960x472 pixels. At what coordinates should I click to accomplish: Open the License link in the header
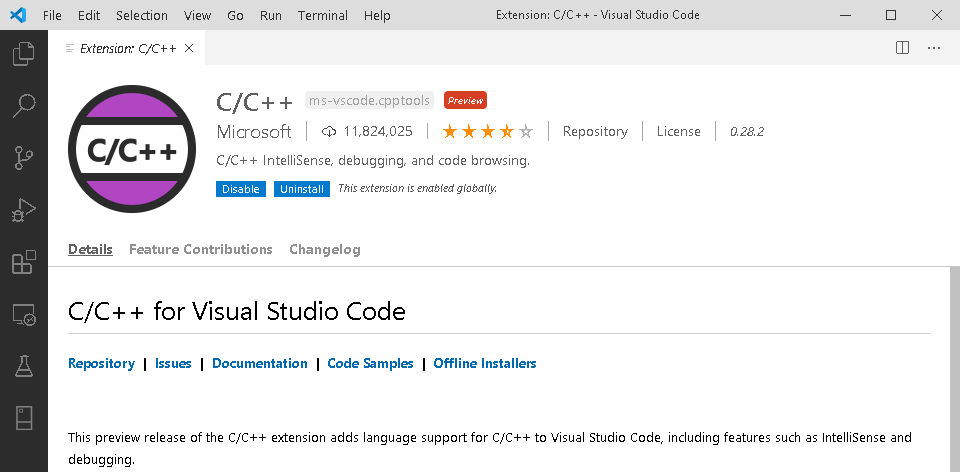point(678,131)
